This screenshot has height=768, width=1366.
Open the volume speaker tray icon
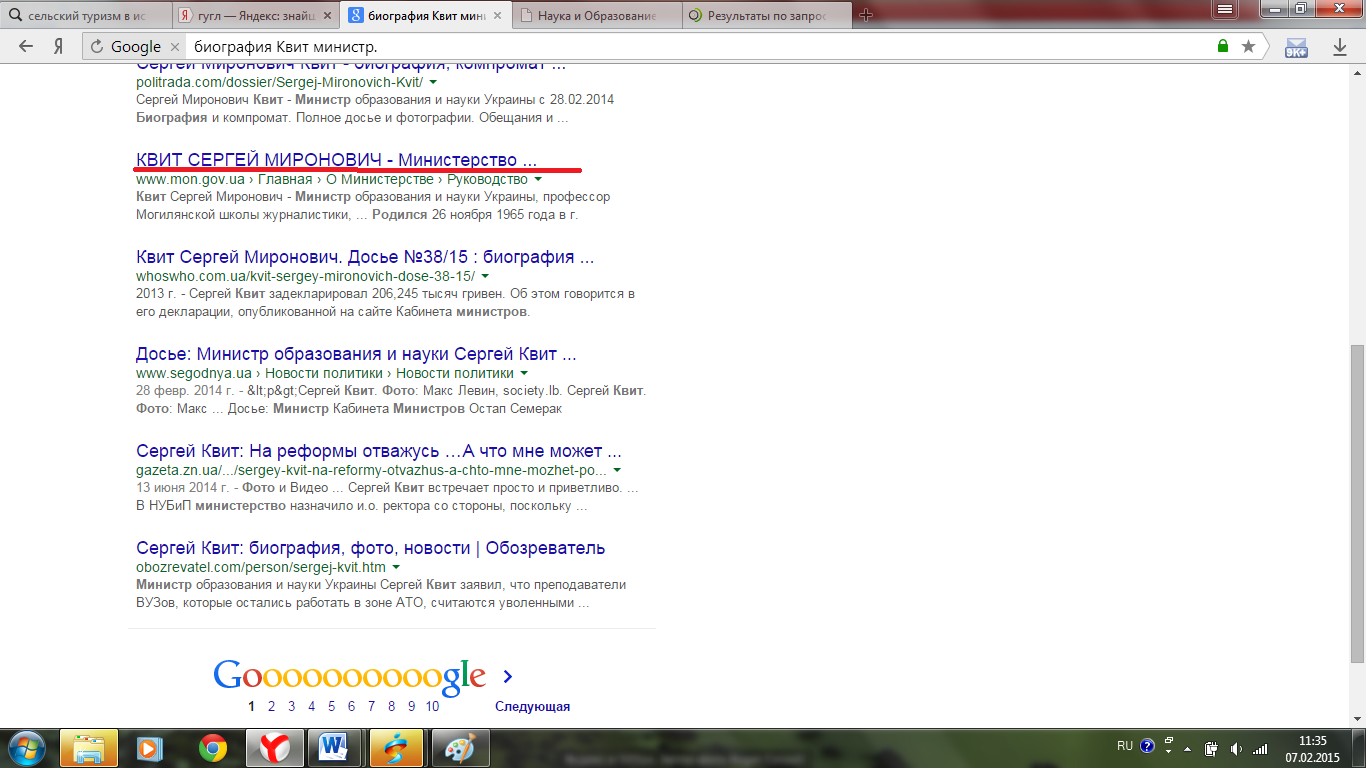(1236, 748)
